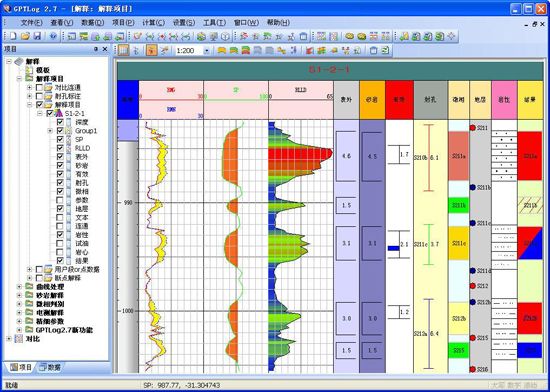
Task: Open a file with the folder icon
Action: point(25,36)
